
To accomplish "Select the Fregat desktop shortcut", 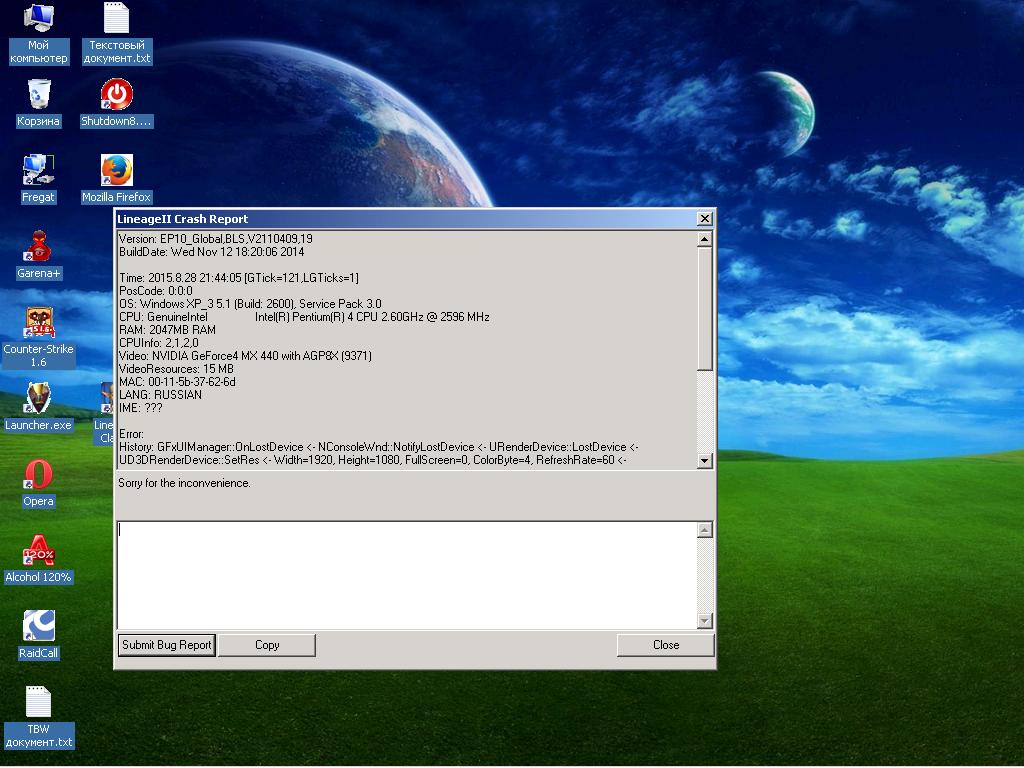I will tap(39, 178).
